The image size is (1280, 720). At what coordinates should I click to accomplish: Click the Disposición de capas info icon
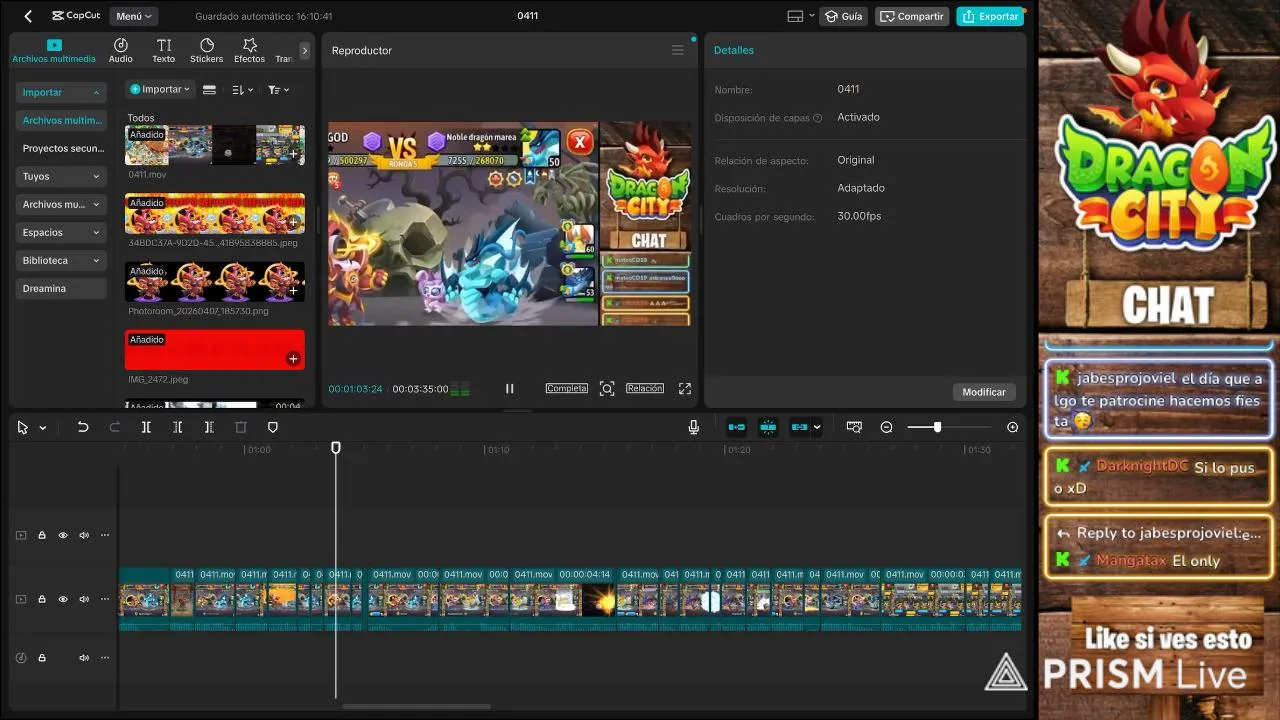point(818,118)
